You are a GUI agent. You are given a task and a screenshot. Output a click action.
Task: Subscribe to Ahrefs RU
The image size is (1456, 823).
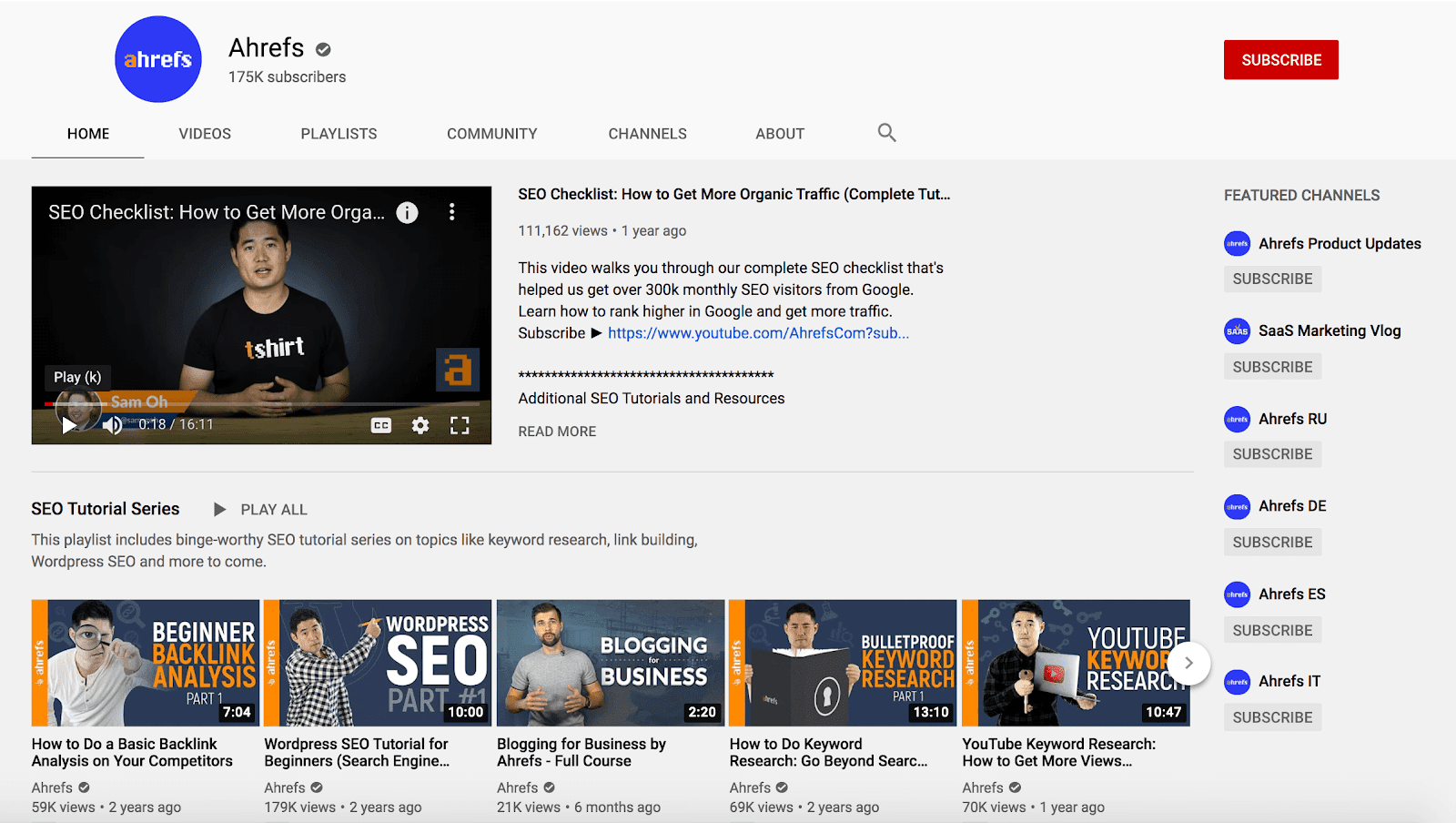point(1272,454)
